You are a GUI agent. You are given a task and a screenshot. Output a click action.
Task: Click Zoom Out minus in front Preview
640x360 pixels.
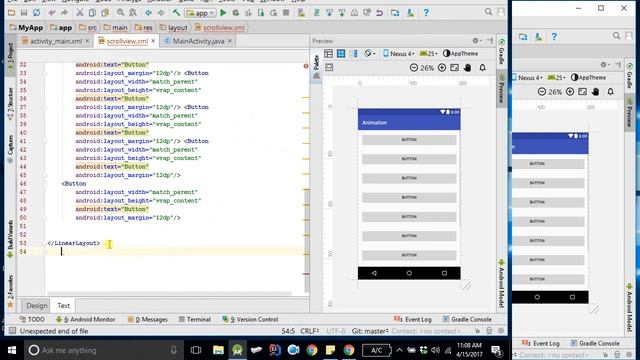coord(413,67)
